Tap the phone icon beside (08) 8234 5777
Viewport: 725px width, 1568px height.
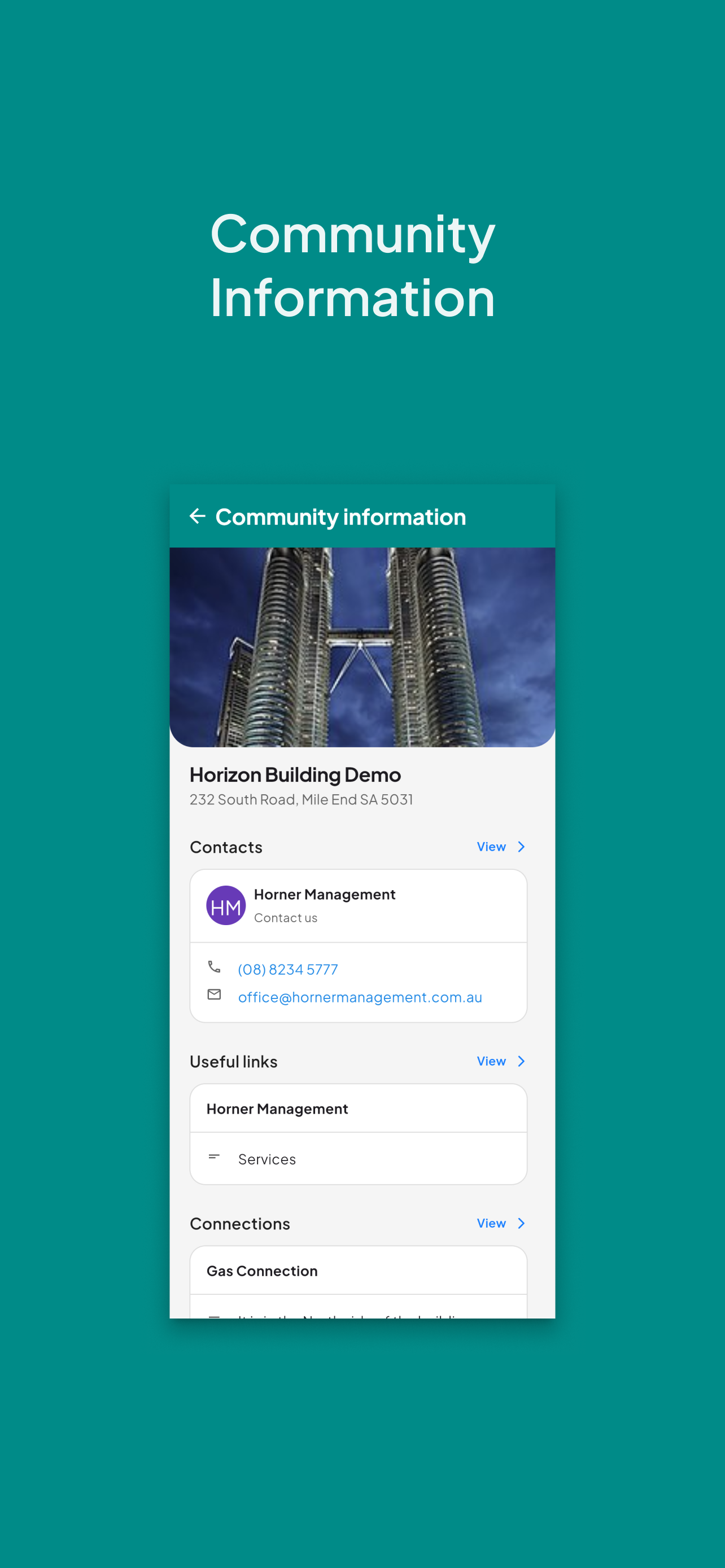[214, 967]
